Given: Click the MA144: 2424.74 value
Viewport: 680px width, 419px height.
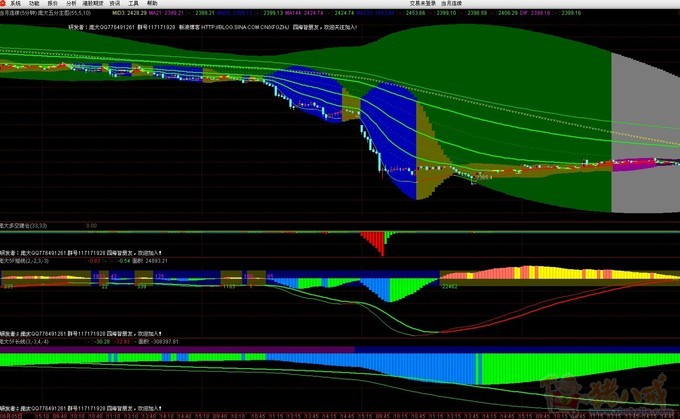Looking at the screenshot, I should pos(304,13).
